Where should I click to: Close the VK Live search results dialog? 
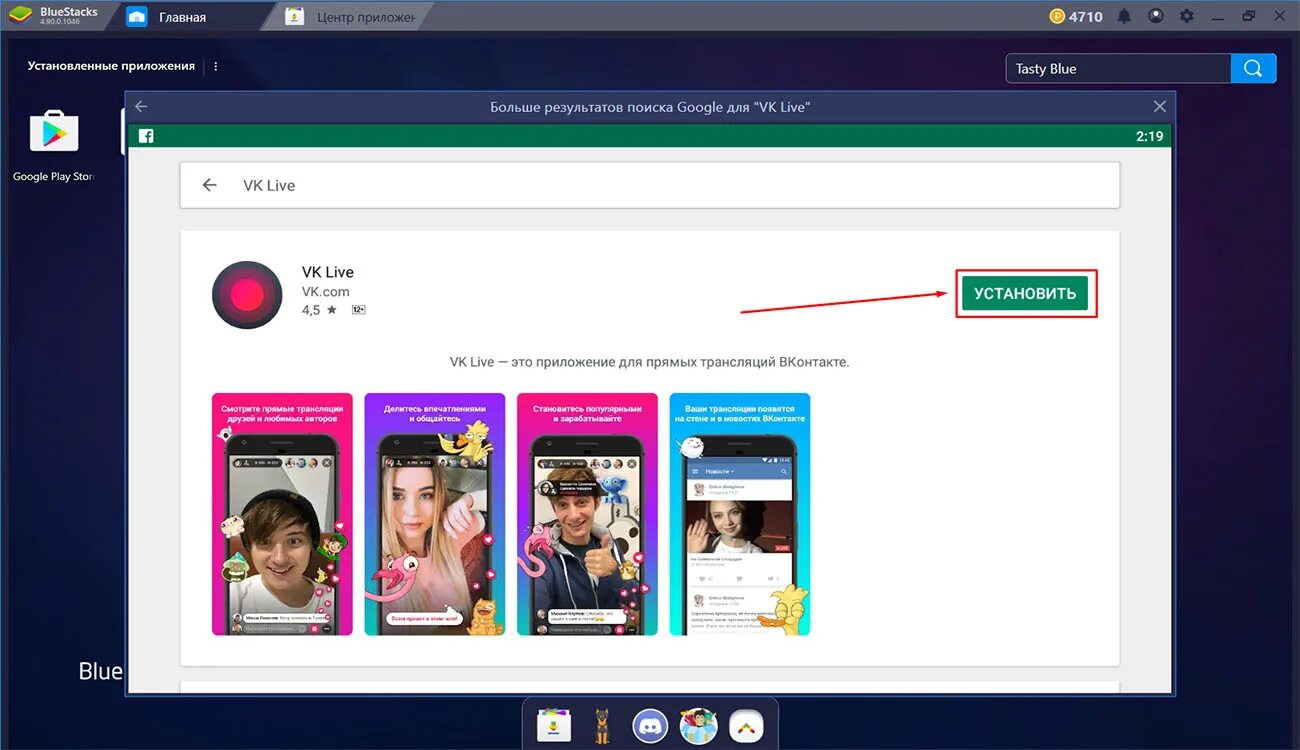coord(1159,106)
